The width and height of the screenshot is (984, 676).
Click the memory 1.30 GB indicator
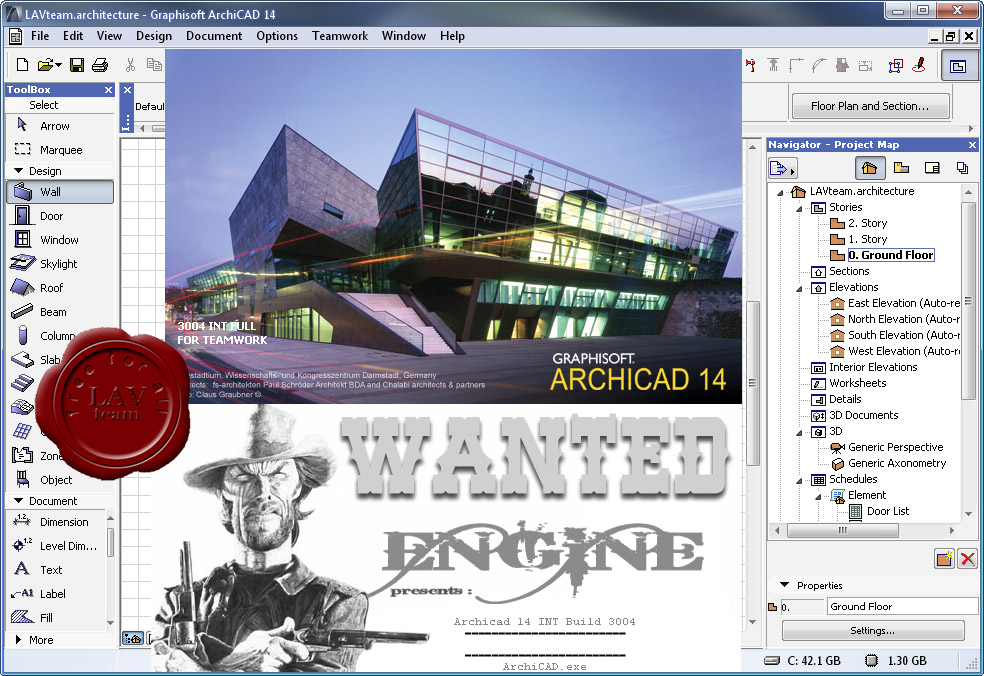click(x=896, y=660)
